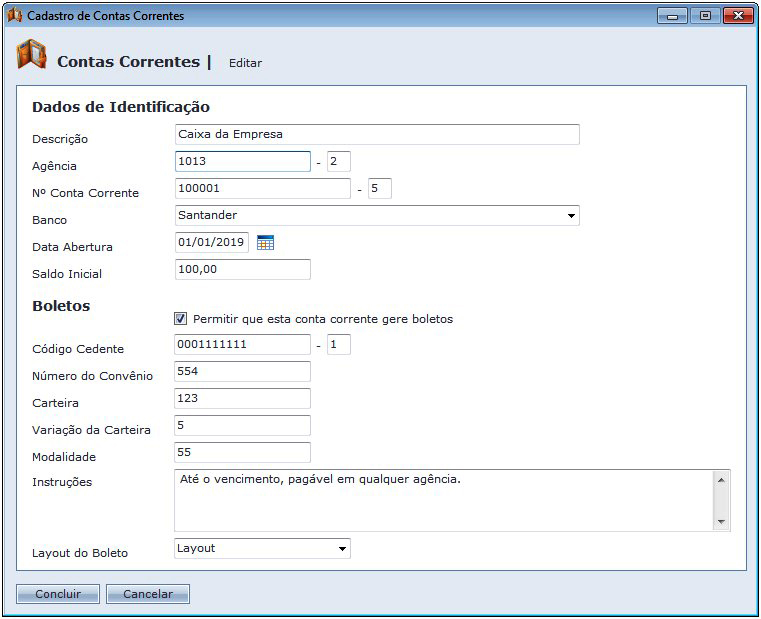Click the Número do Convênio field
This screenshot has height=619, width=761.
pos(242,372)
